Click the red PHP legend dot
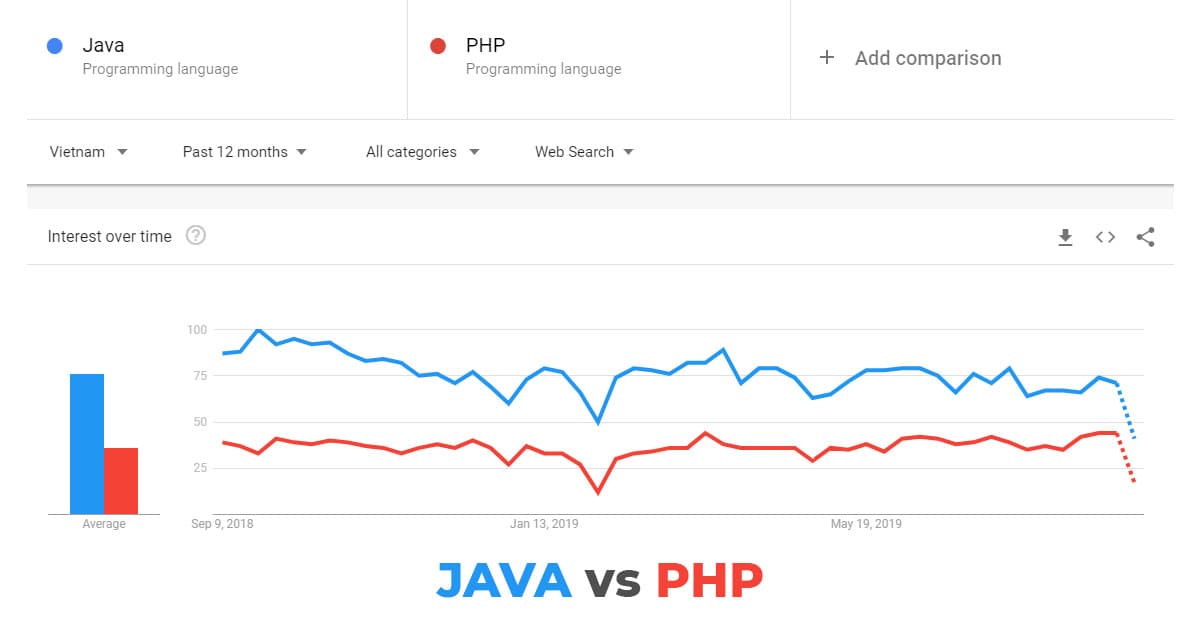 pos(438,44)
